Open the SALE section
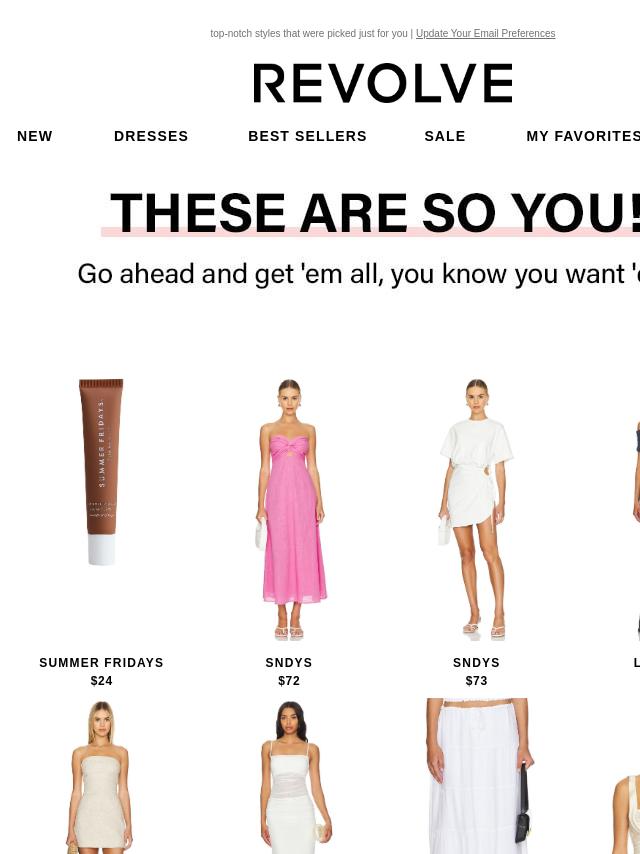Viewport: 640px width, 854px height. [x=445, y=136]
